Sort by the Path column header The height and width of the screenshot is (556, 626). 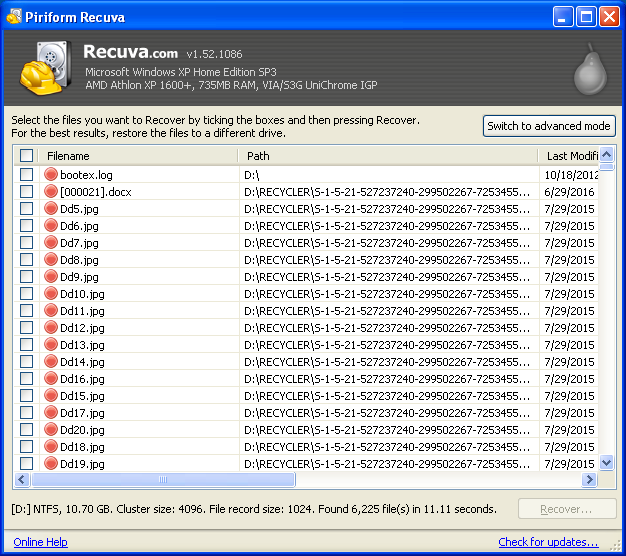tap(388, 156)
